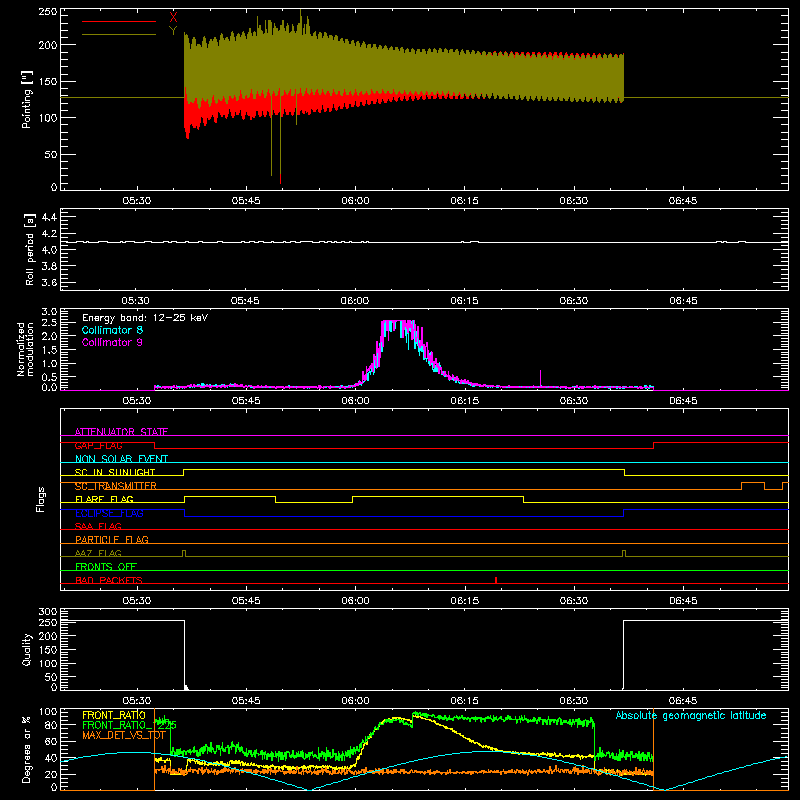The height and width of the screenshot is (800, 800).
Task: Select the Flags axis title
Action: 40,499
